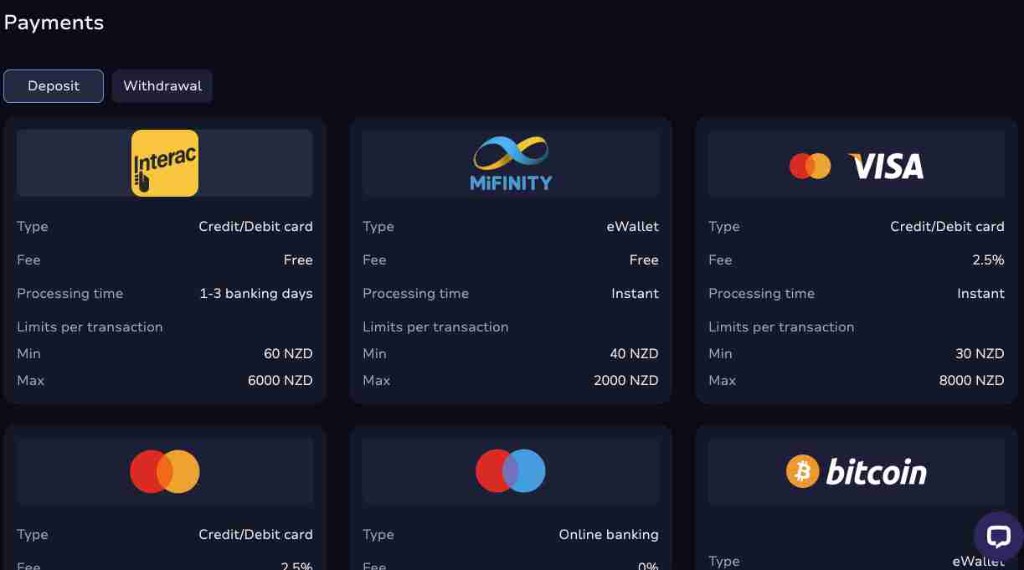Screen dimensions: 1024x570
Task: Click the red-orange Mastercard logo in second row
Action: click(165, 471)
